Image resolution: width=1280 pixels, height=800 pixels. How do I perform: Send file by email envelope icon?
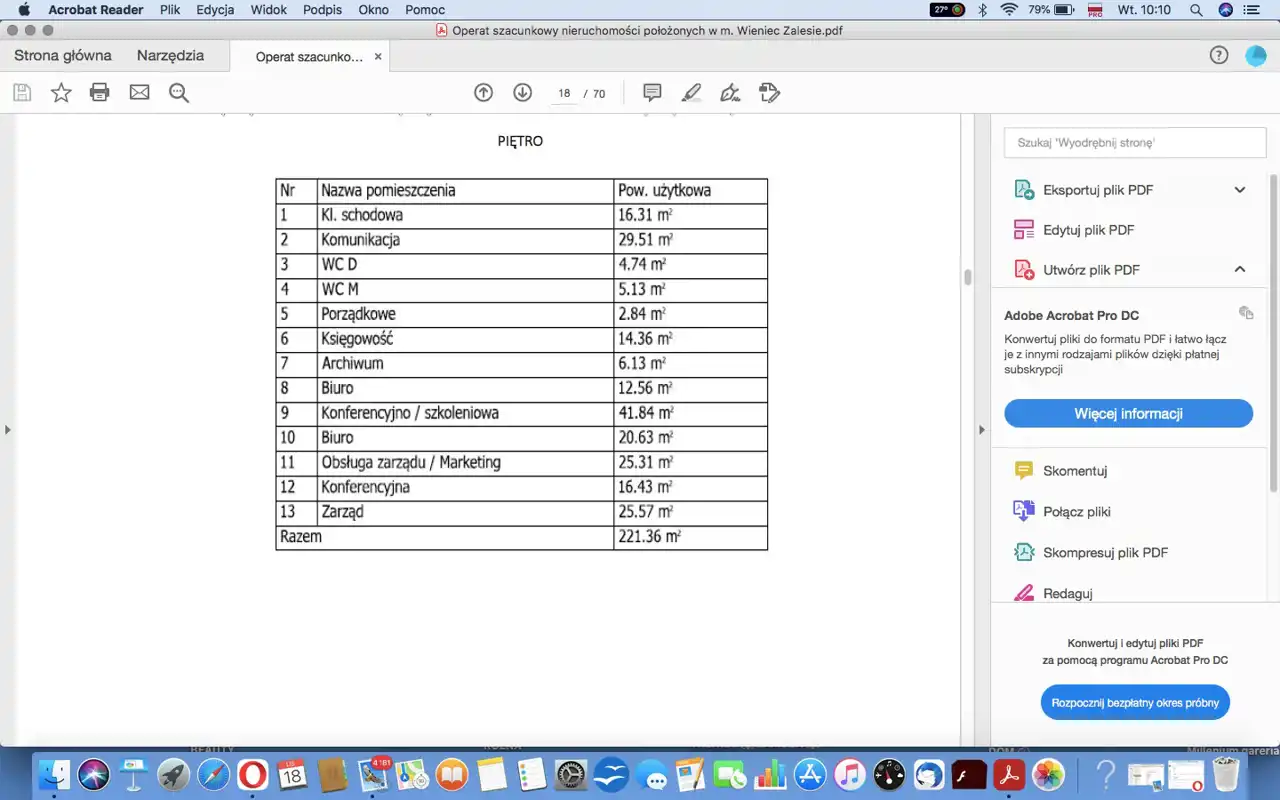click(x=139, y=93)
